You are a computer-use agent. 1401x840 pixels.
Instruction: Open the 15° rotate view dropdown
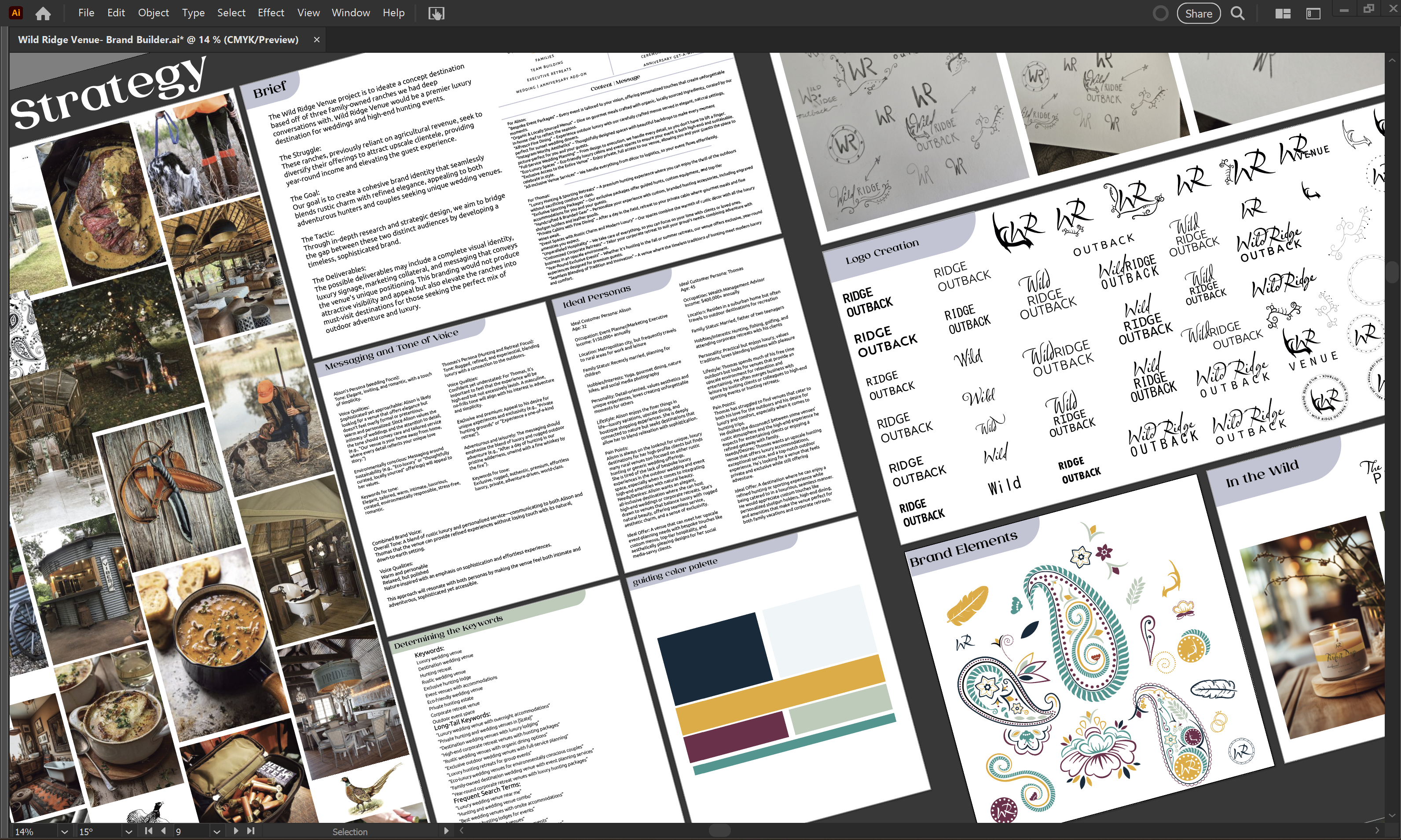128,832
